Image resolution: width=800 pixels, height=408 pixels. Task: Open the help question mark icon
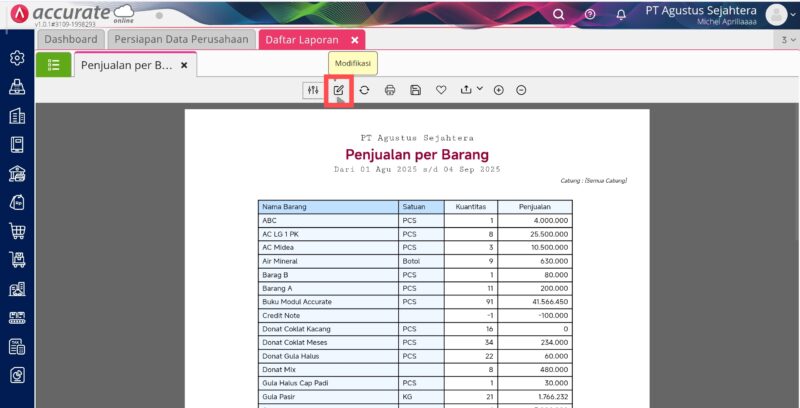click(590, 14)
